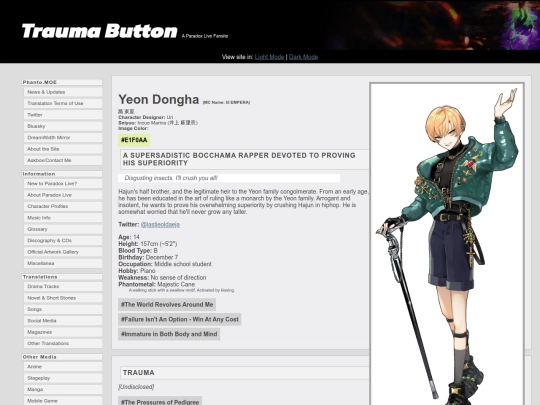Open Music Info page
Viewport: 540px width, 405px height.
63,218
